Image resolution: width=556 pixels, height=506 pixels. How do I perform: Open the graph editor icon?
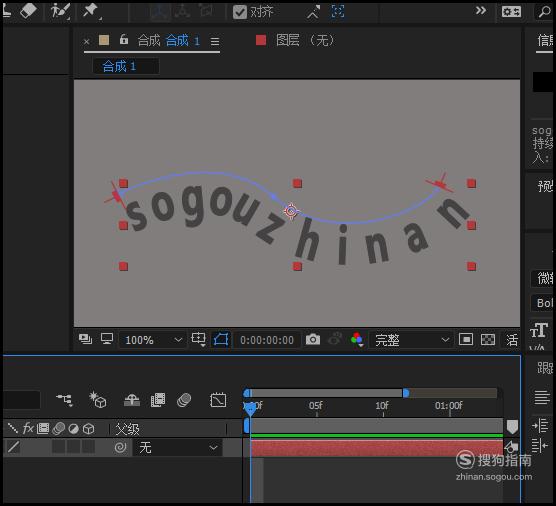click(218, 400)
